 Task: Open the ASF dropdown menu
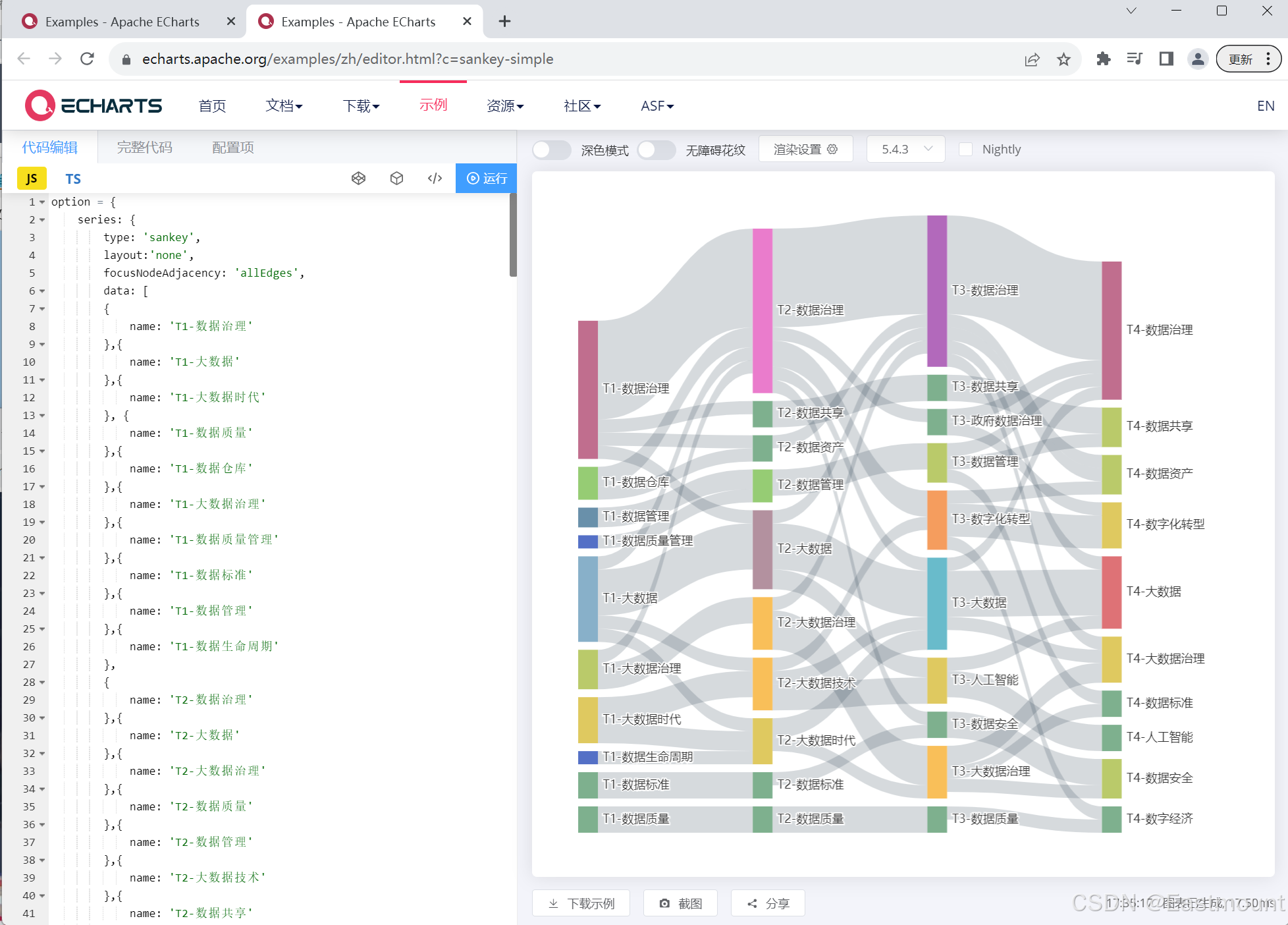pos(657,105)
